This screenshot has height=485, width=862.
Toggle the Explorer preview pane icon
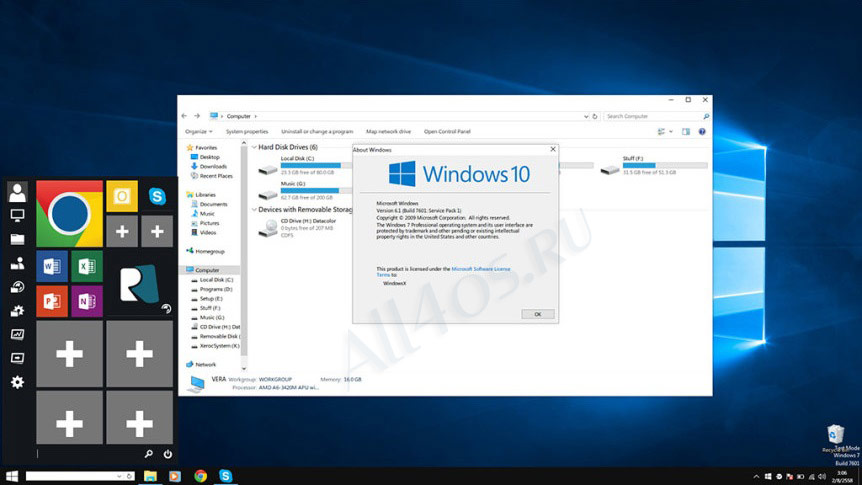(686, 131)
